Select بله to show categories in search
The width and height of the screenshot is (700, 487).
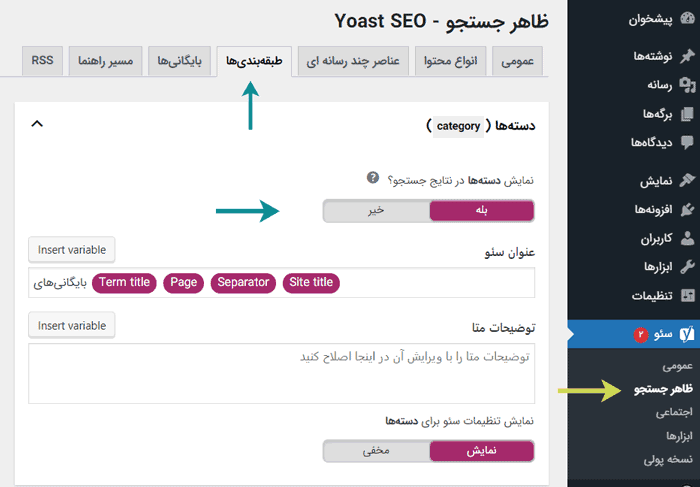(482, 211)
